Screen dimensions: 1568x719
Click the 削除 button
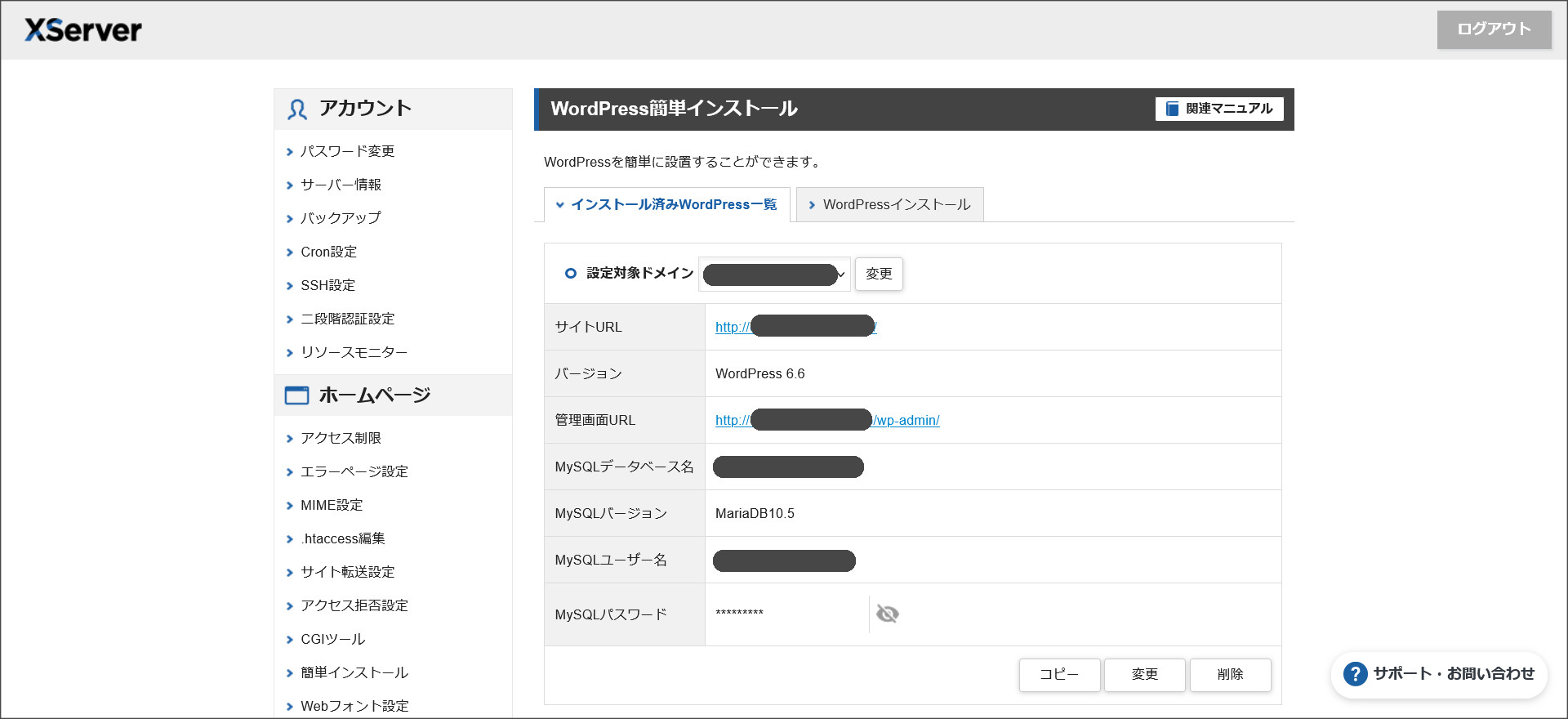click(1230, 675)
